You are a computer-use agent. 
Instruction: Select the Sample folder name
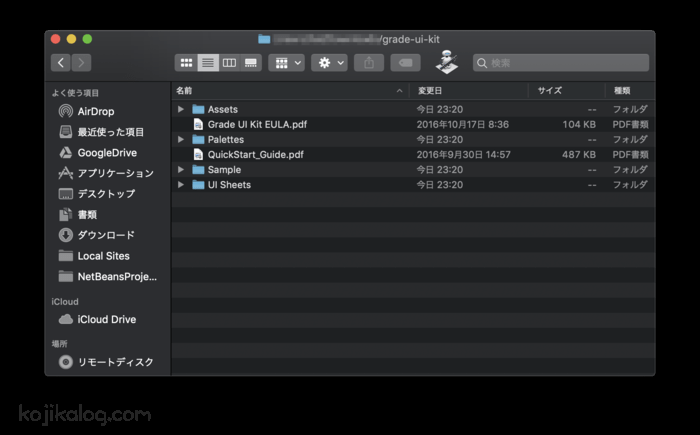pyautogui.click(x=224, y=170)
